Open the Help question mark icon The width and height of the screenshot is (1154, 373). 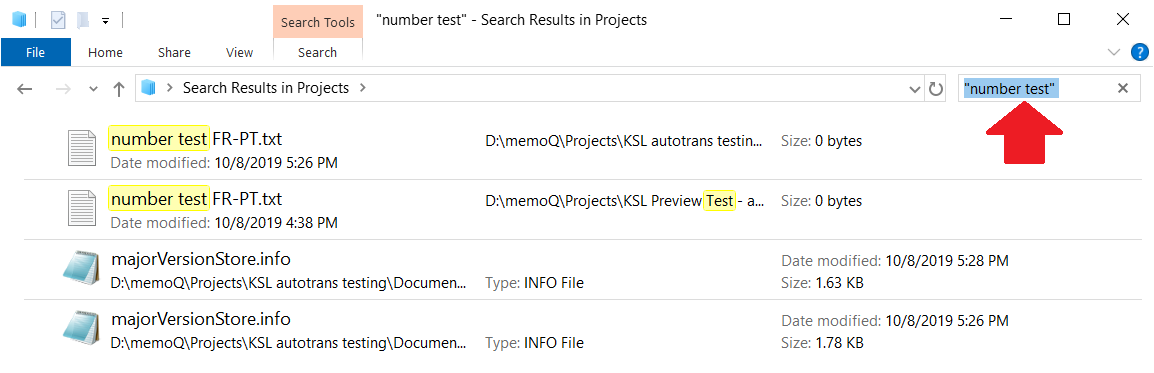click(x=1139, y=51)
